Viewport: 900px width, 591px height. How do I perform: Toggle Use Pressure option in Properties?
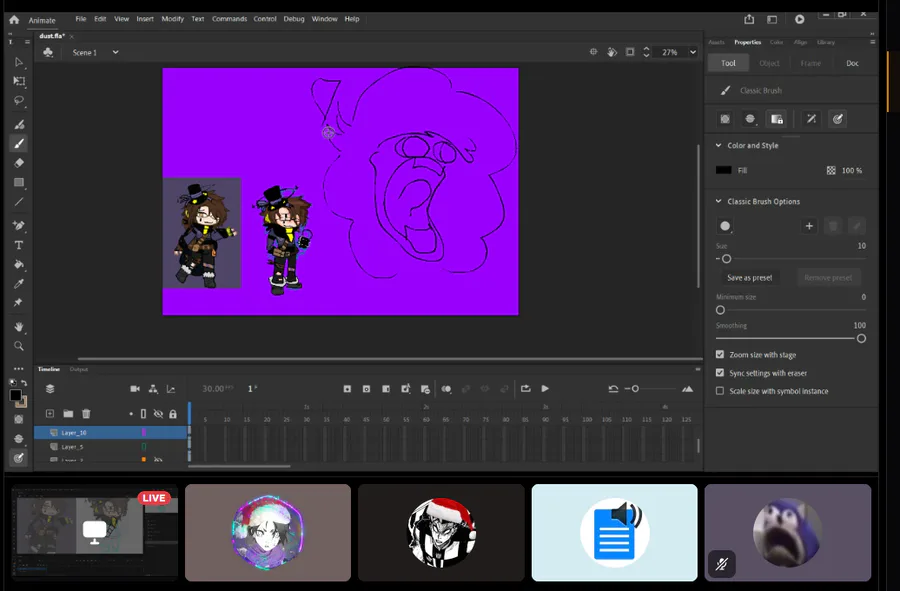pyautogui.click(x=837, y=119)
